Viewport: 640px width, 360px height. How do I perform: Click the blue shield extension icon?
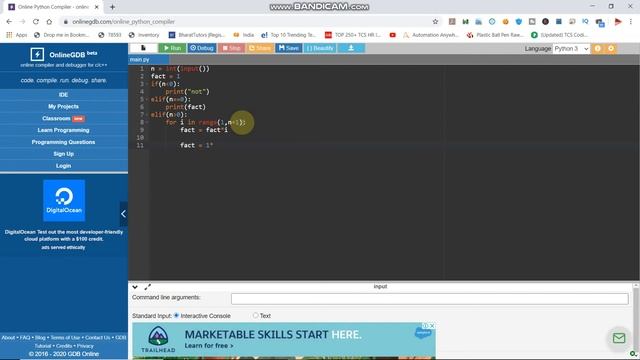(519, 22)
